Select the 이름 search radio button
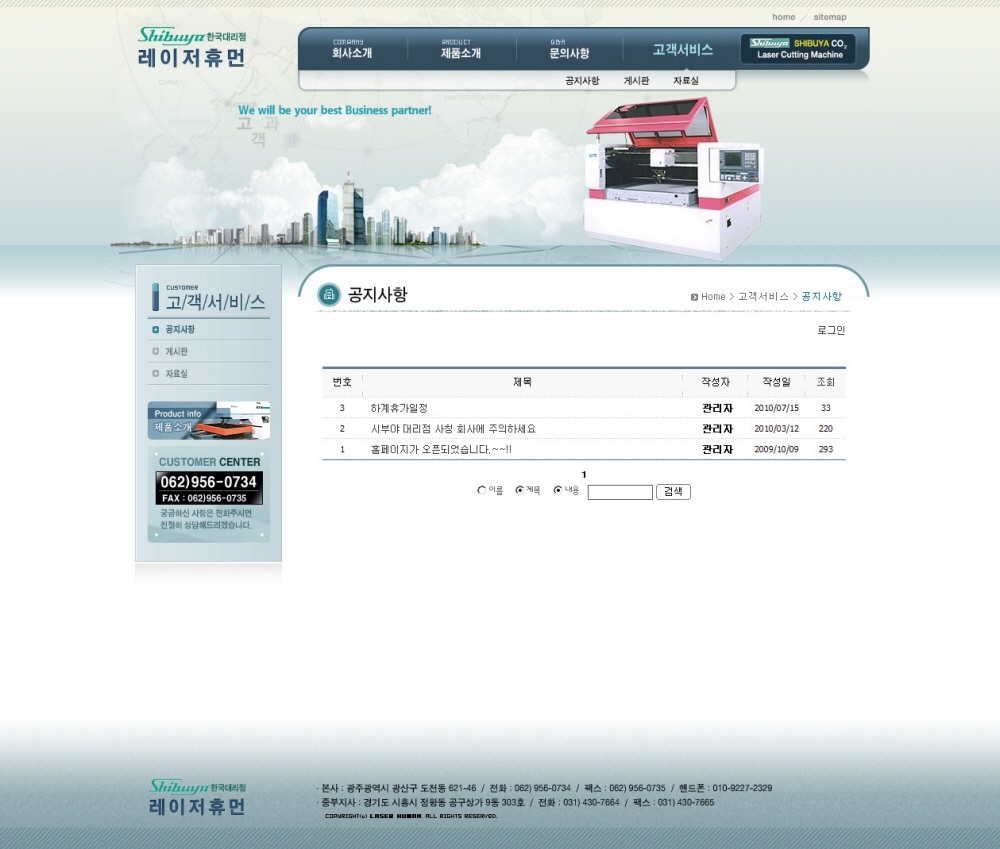 click(482, 490)
